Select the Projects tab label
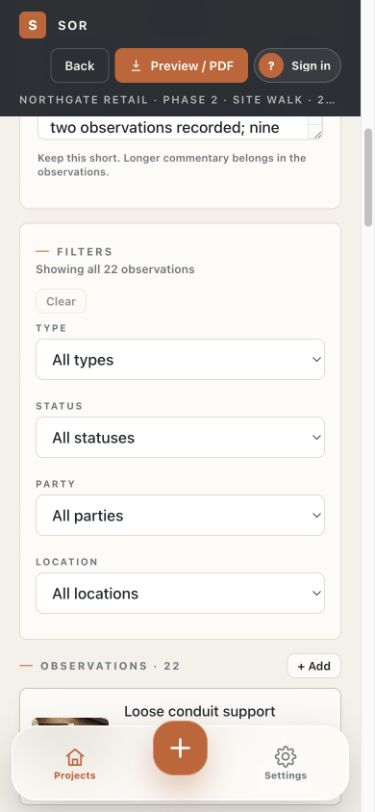This screenshot has height=812, width=375. coord(75,775)
